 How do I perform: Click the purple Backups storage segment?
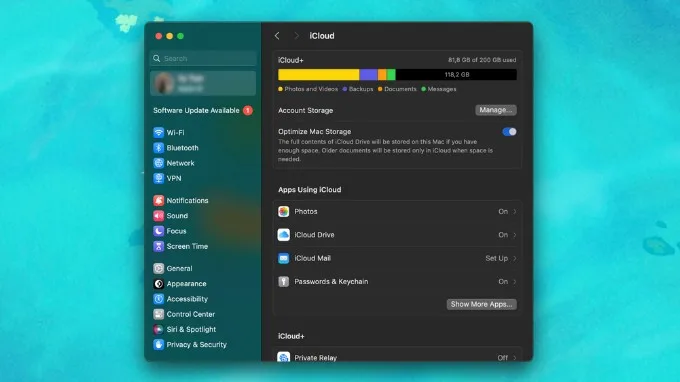(x=369, y=75)
